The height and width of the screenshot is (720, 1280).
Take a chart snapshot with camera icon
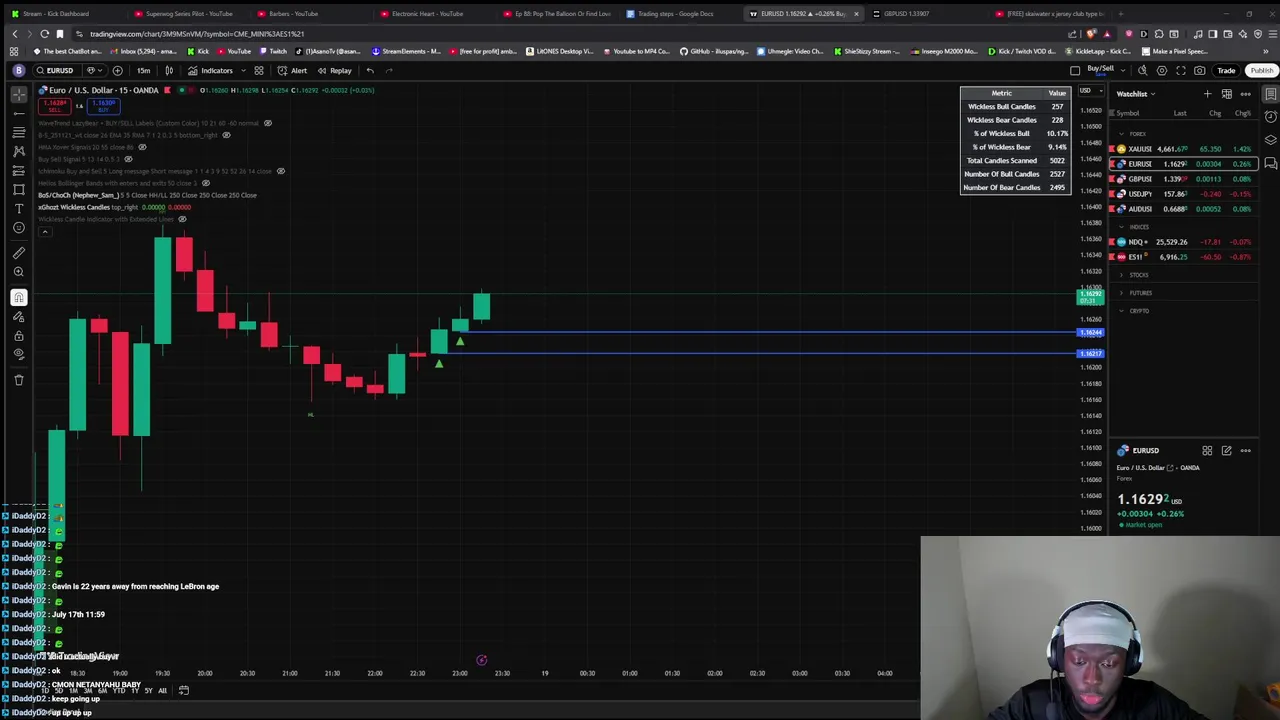click(x=1200, y=70)
